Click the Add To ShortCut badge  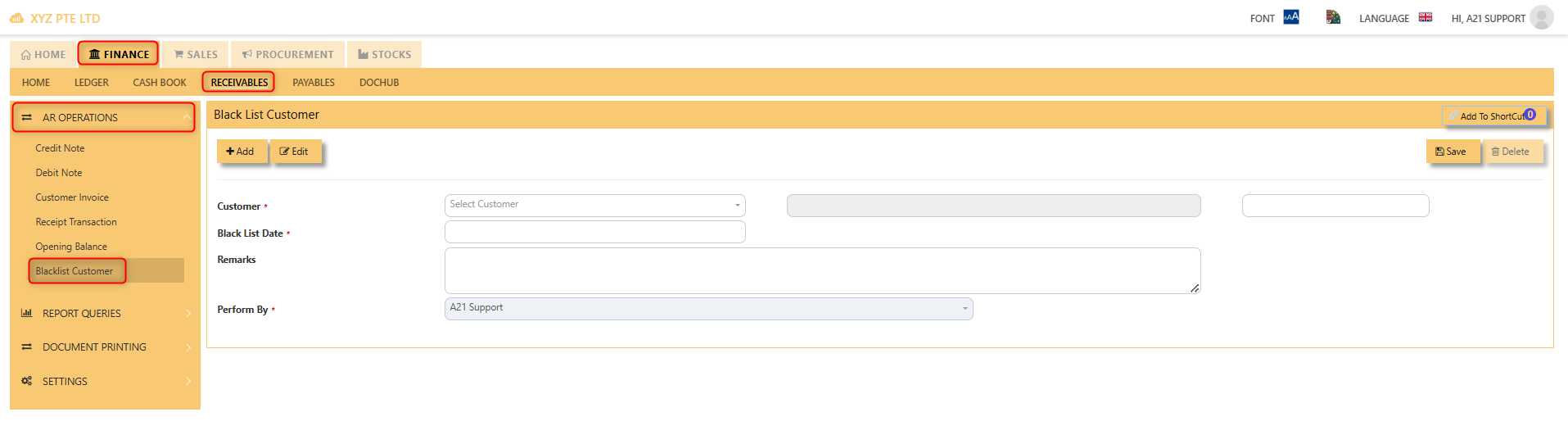pos(1530,115)
